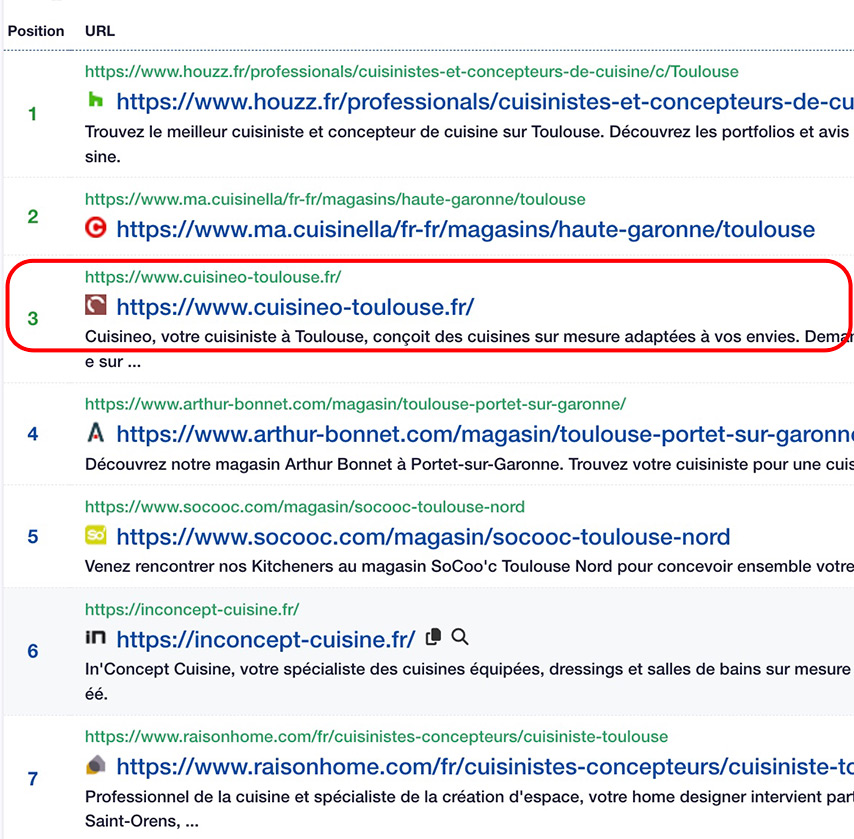Click the URL column header
Viewport: 854px width, 839px height.
100,31
